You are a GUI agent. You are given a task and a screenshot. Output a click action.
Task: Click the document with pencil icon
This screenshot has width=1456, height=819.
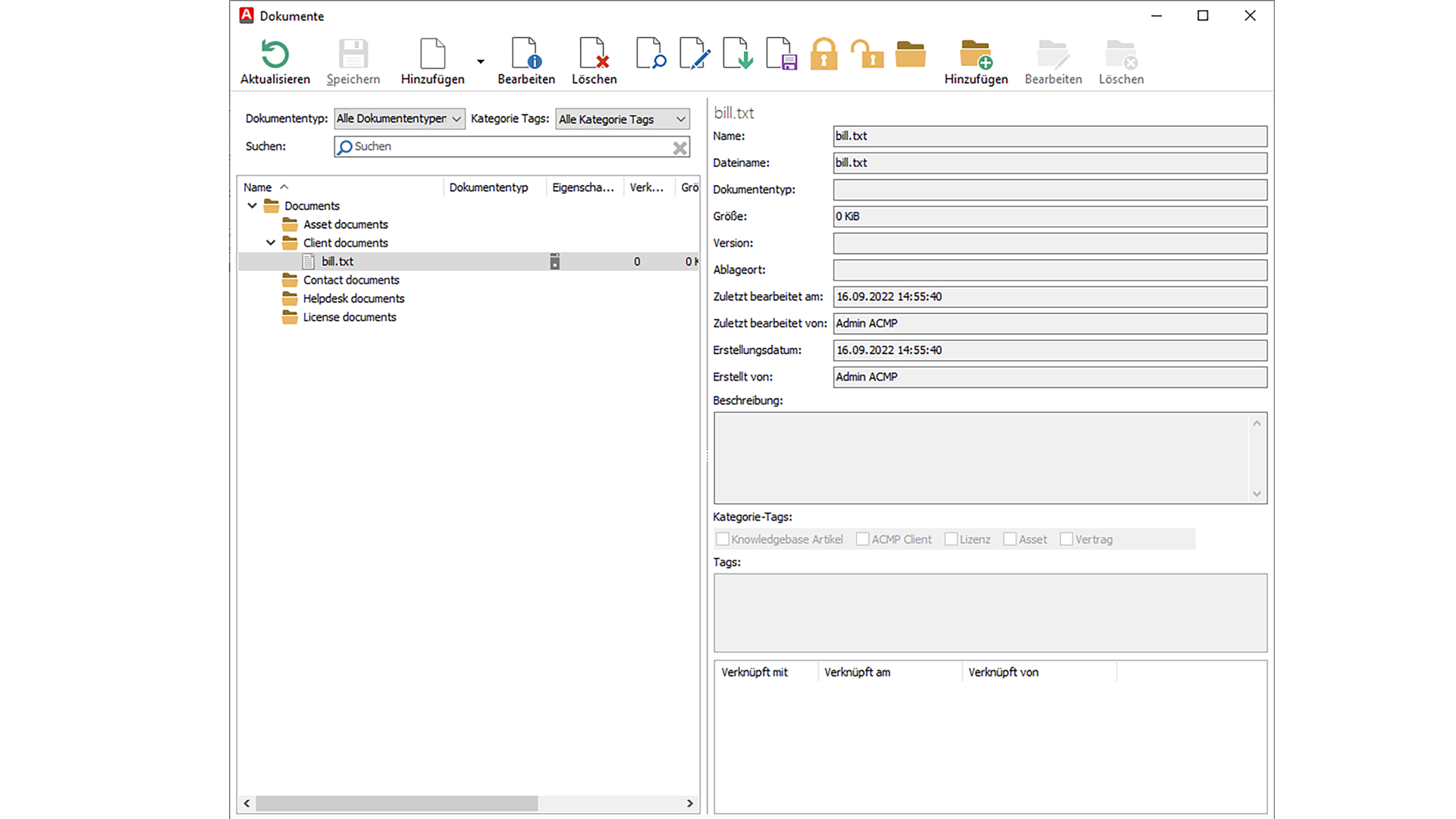point(695,54)
